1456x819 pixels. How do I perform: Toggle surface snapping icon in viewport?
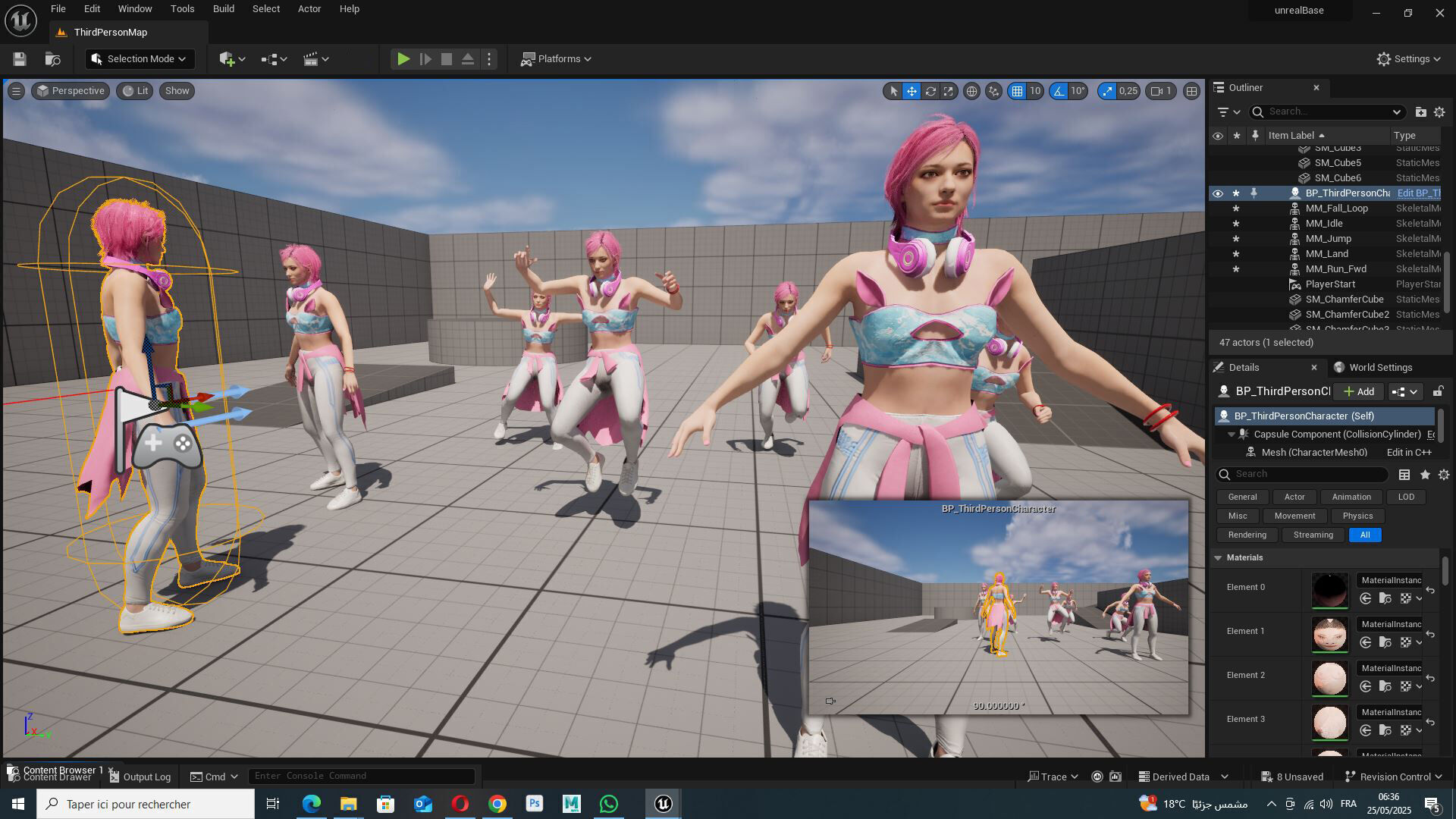(x=993, y=91)
